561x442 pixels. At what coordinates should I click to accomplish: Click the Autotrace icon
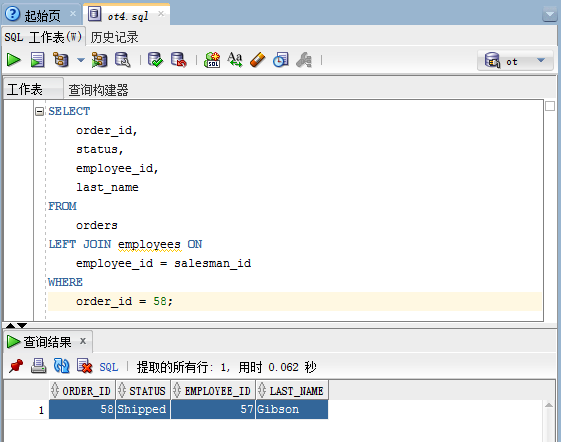[99, 60]
